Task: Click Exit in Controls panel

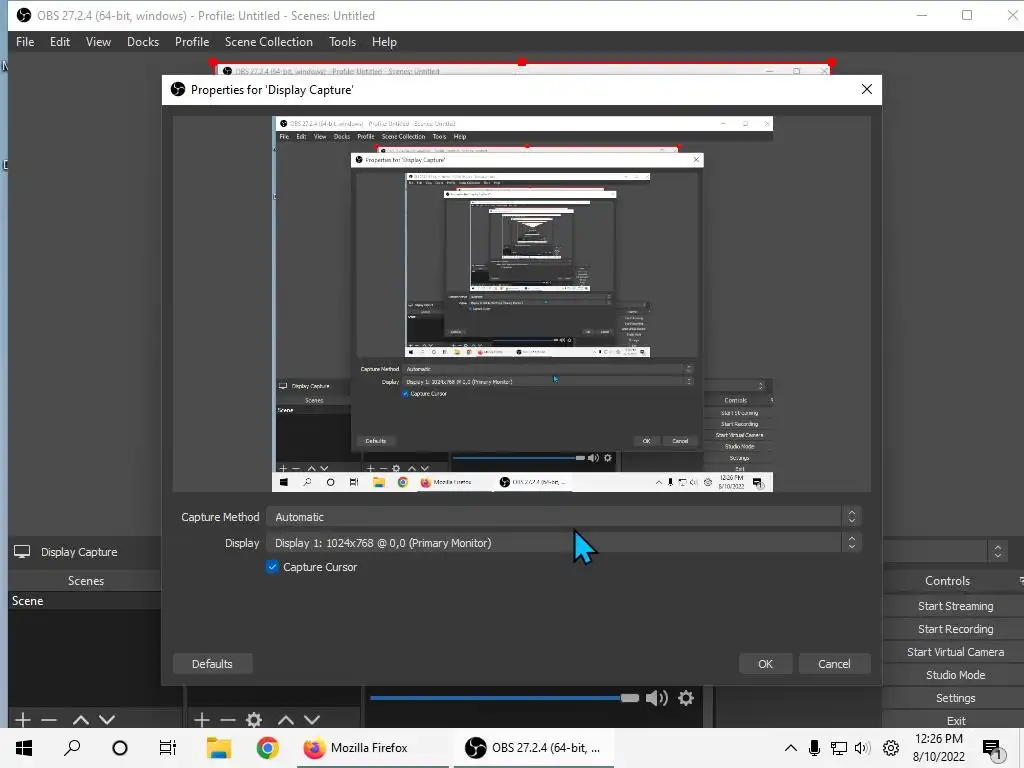Action: 955,720
